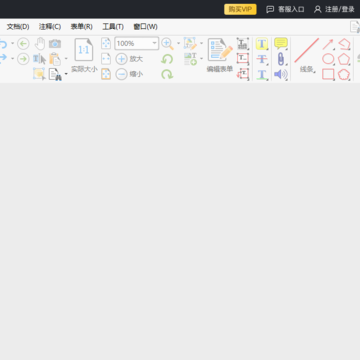The width and height of the screenshot is (360, 360).
Task: Select the magnifier zoom tool
Action: (x=167, y=44)
